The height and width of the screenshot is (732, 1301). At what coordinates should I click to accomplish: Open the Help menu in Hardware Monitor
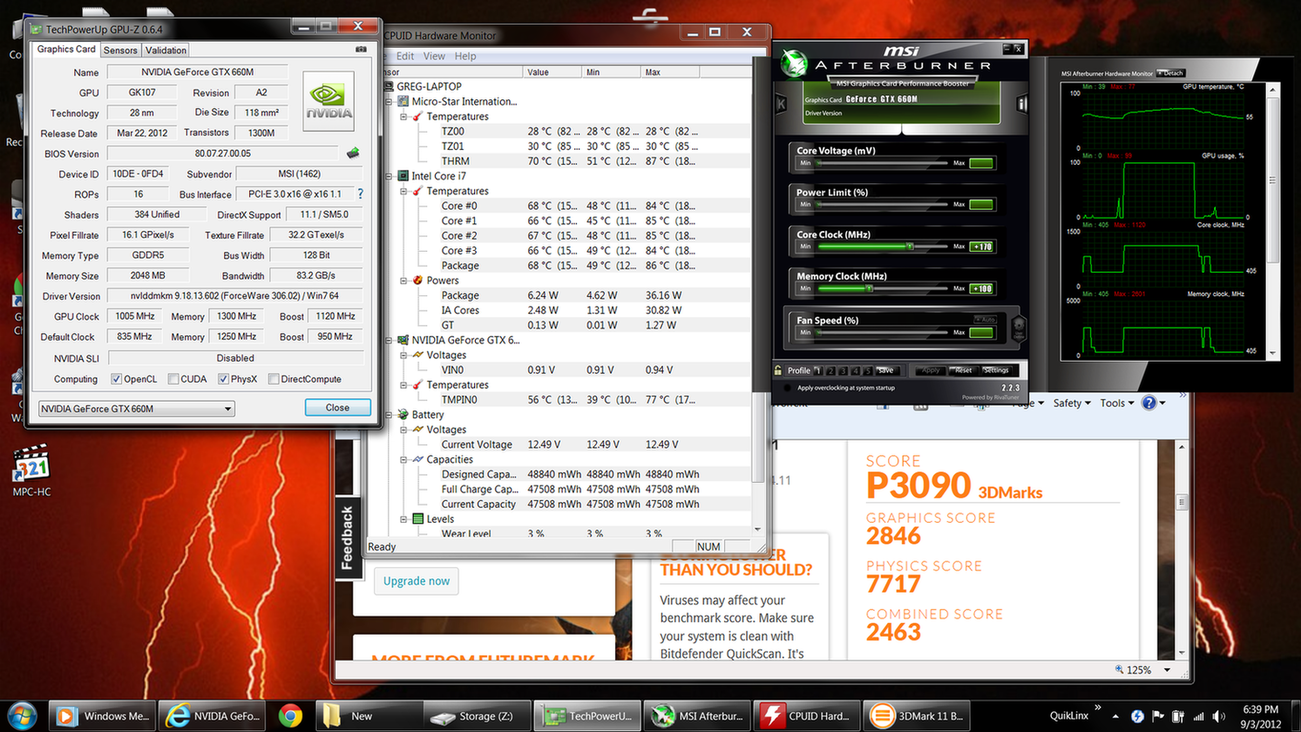[x=465, y=56]
